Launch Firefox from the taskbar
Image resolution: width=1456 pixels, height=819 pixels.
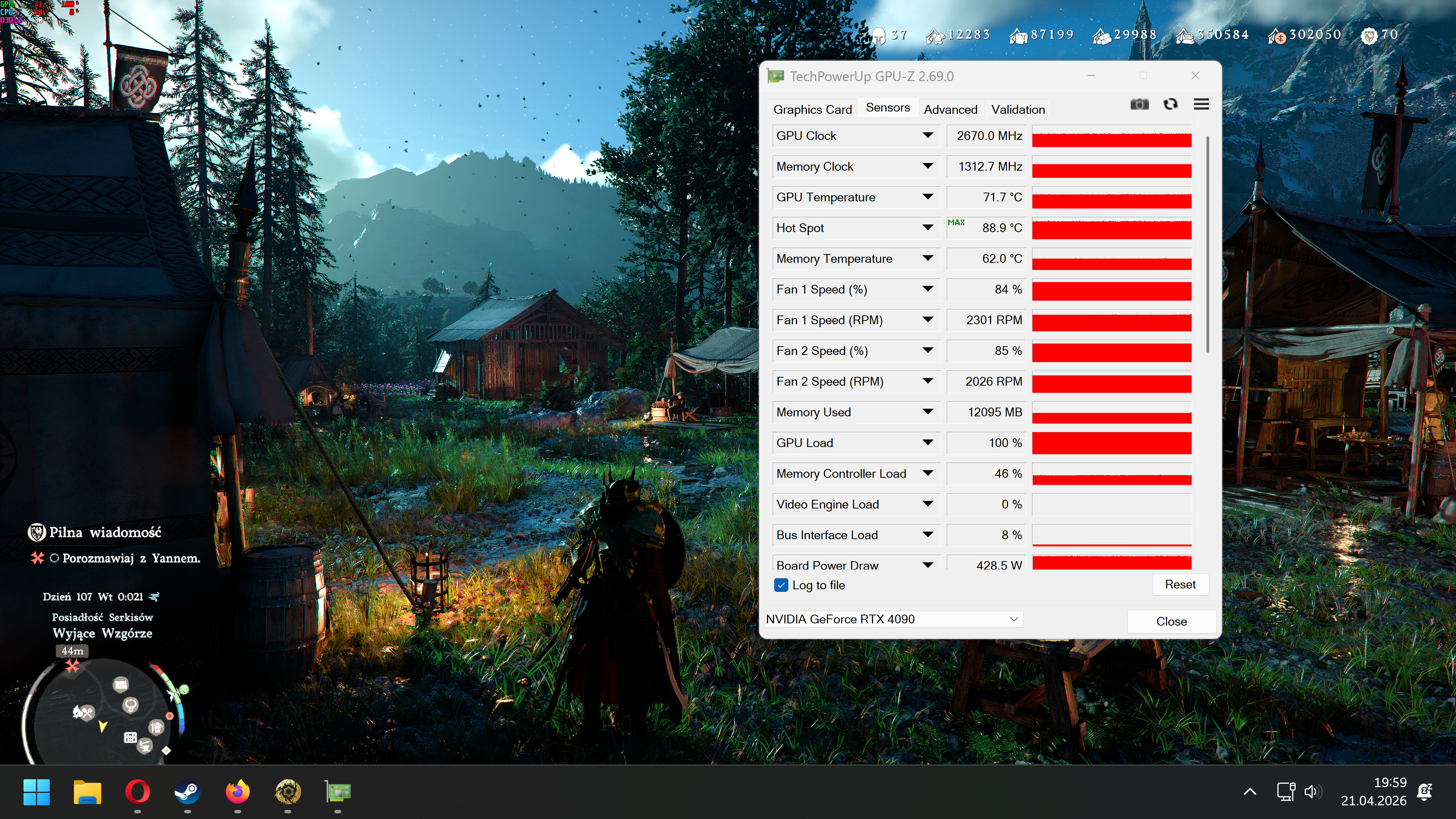pyautogui.click(x=237, y=792)
